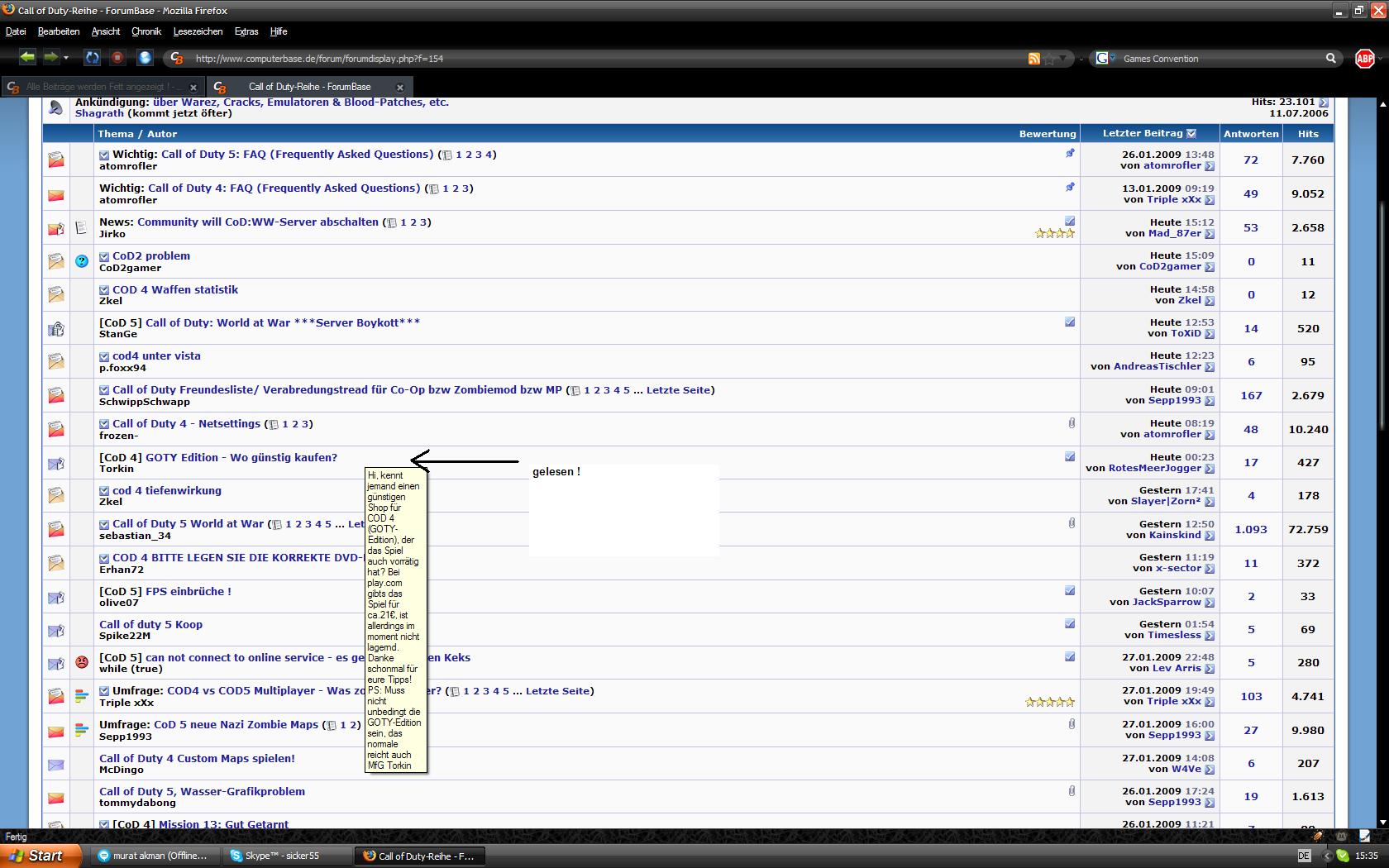
Task: Open the Extras menu
Action: pyautogui.click(x=246, y=31)
